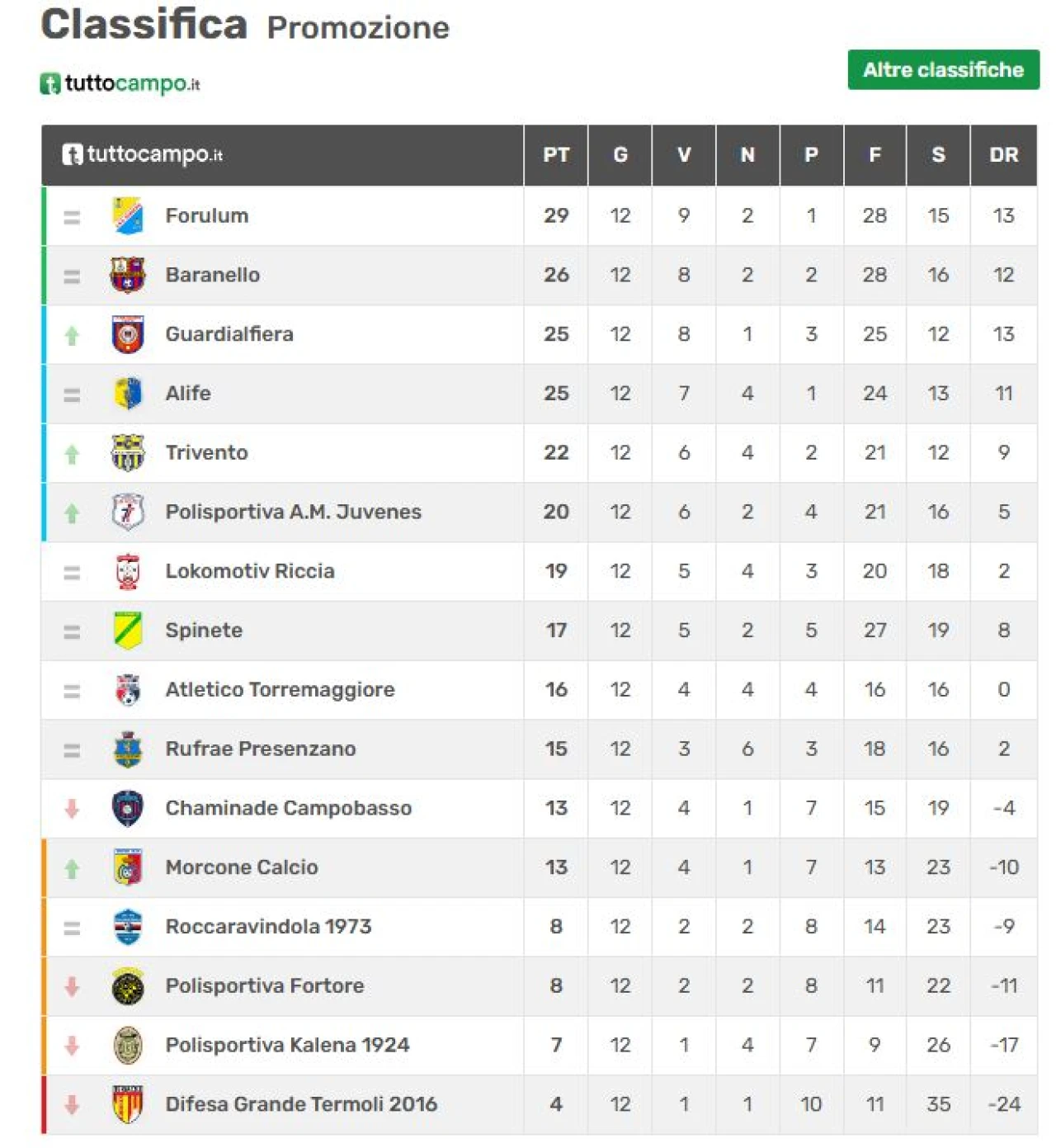Click the Chaminade Campobasso crest
Image resolution: width=1056 pixels, height=1148 pixels.
(128, 808)
